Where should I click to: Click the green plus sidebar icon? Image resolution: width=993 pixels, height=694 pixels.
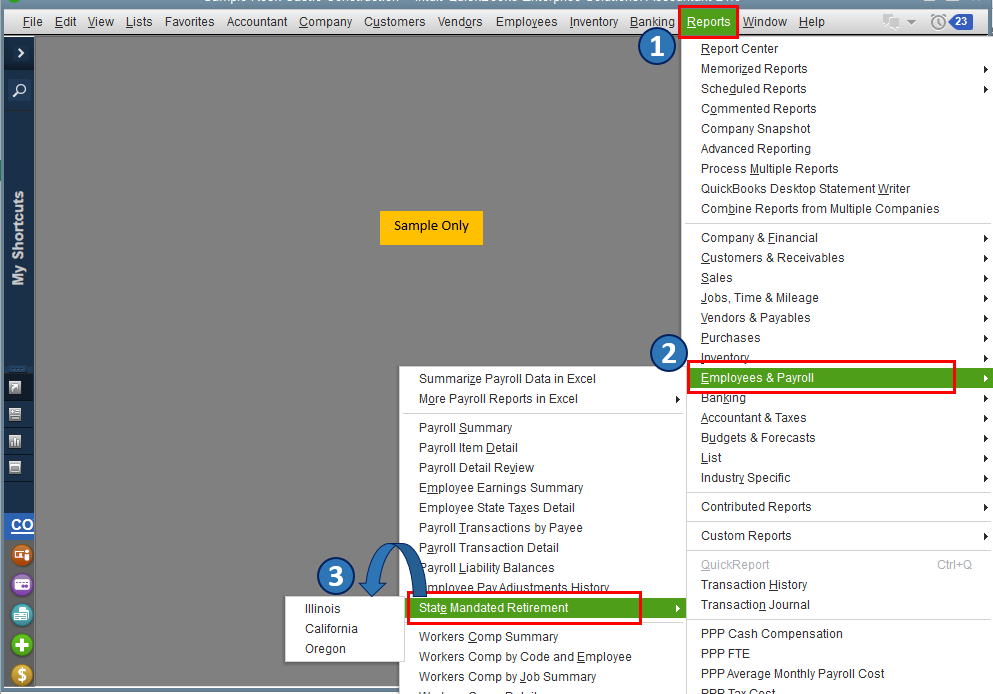tap(22, 645)
